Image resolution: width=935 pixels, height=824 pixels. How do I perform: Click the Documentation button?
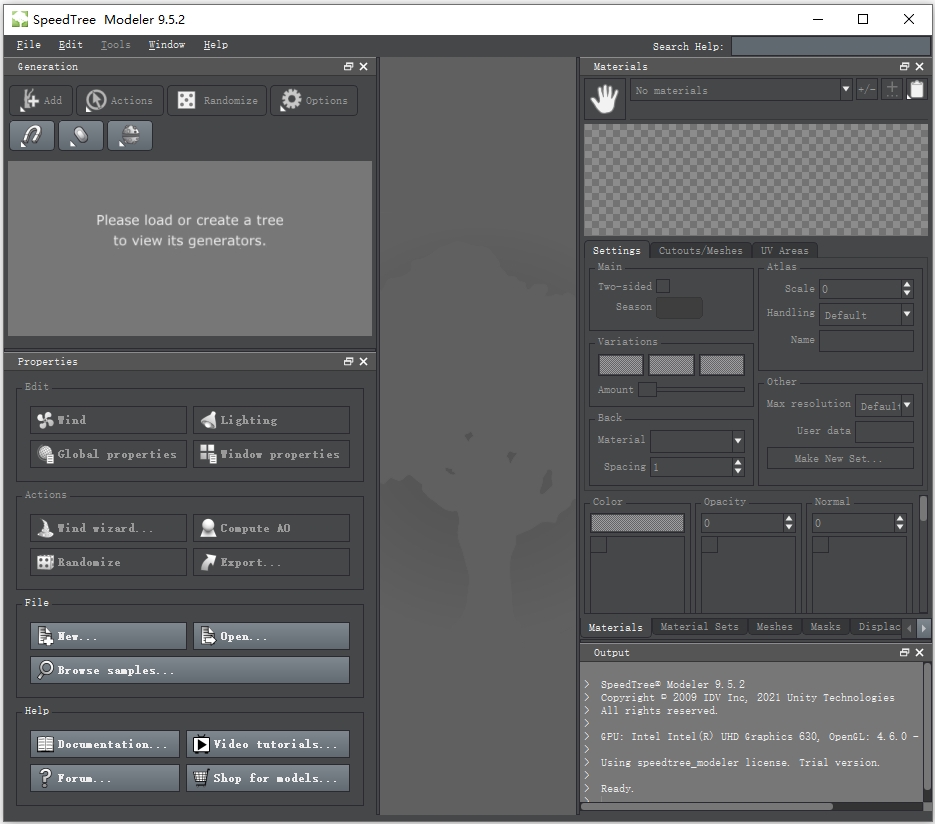(105, 744)
